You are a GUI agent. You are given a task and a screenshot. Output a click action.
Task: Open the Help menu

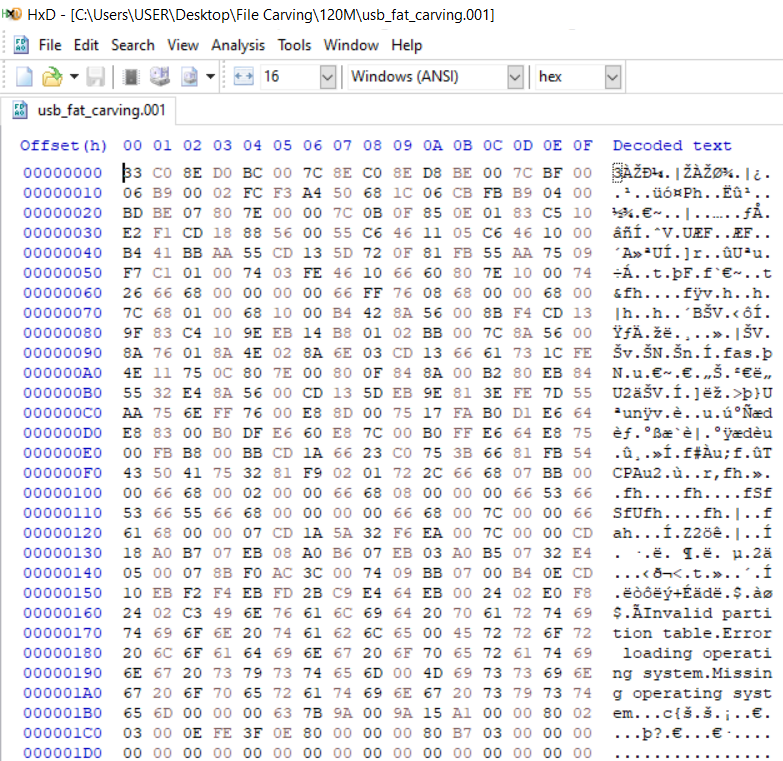406,45
